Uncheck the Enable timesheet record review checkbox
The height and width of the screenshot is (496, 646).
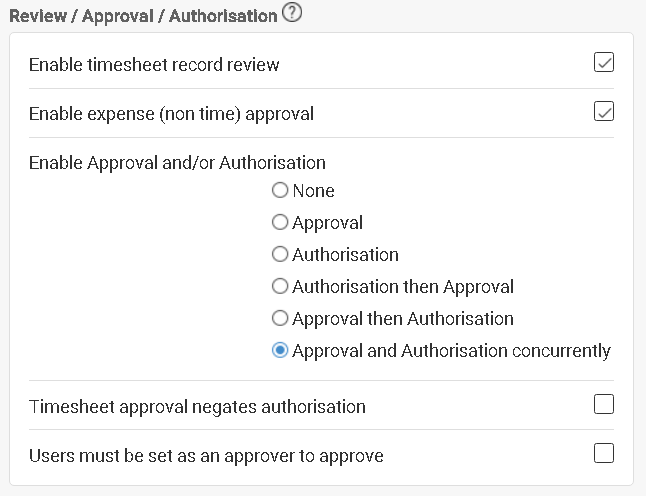604,62
